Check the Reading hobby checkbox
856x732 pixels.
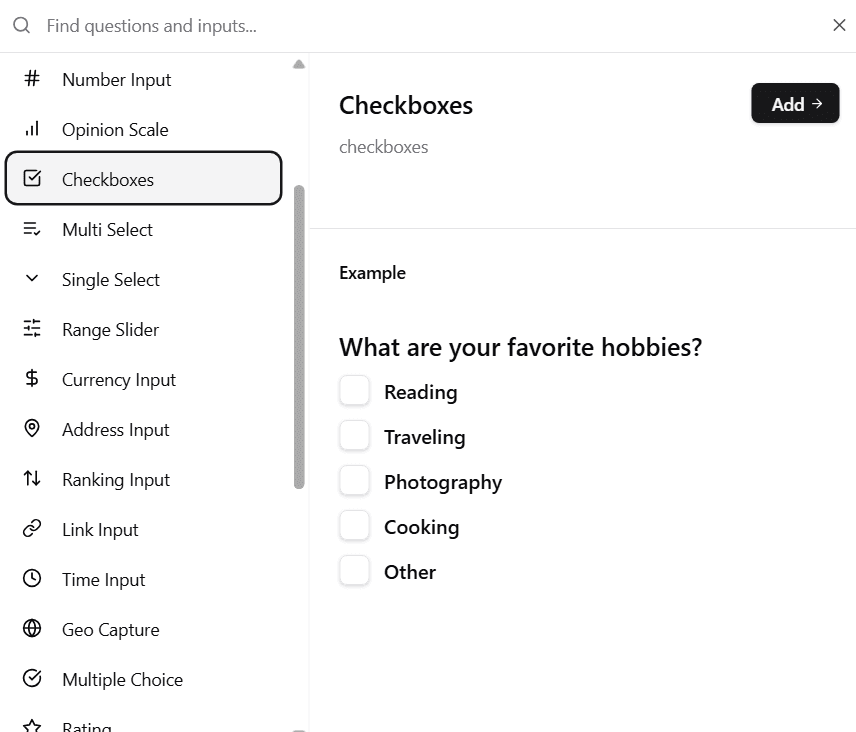coord(354,390)
